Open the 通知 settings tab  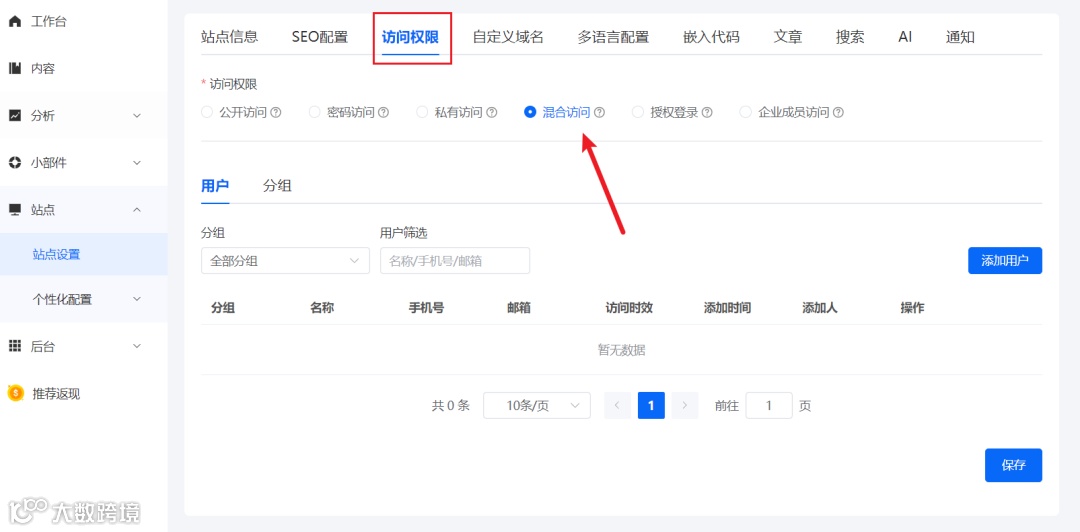[960, 37]
